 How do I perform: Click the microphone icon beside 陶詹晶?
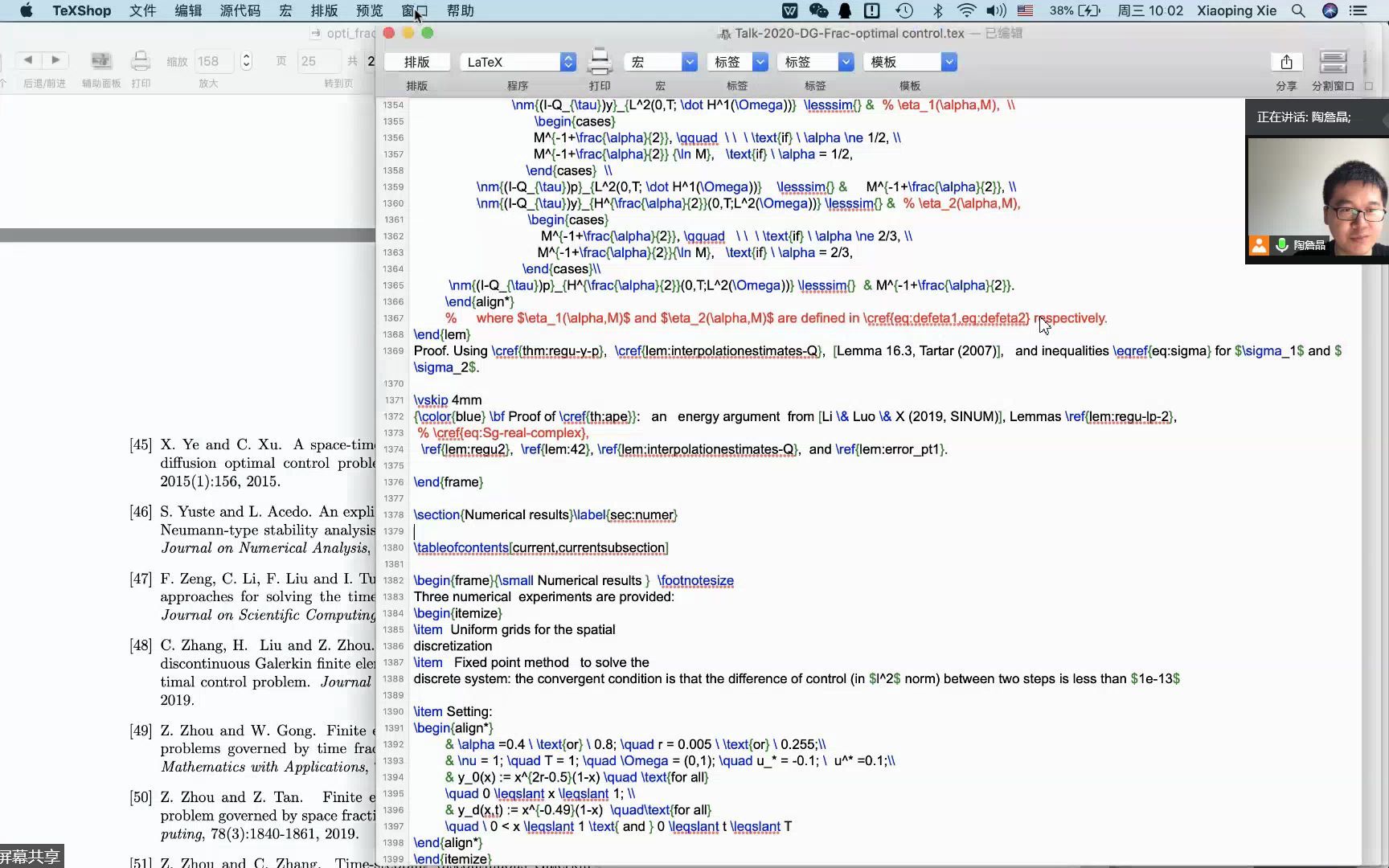click(1281, 245)
